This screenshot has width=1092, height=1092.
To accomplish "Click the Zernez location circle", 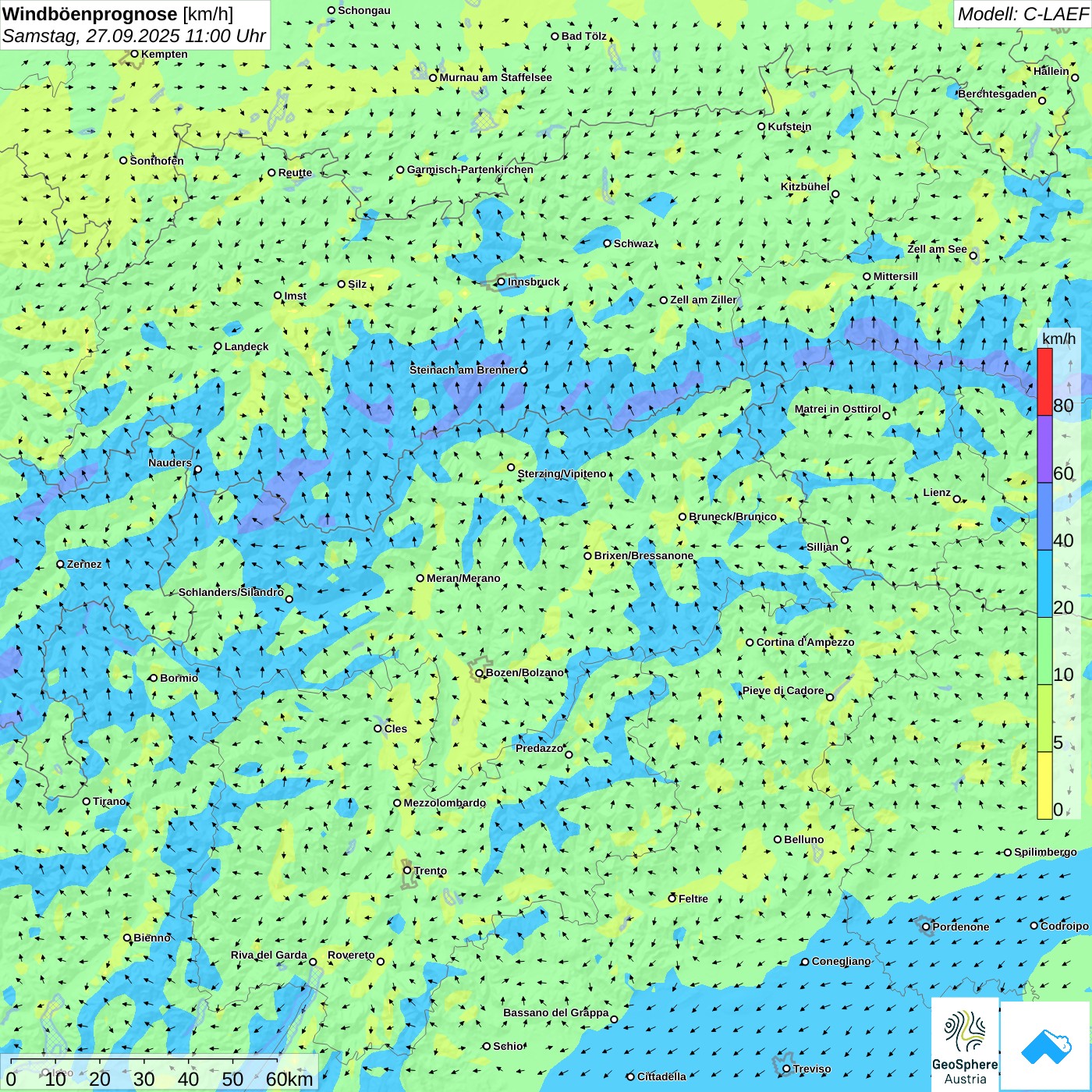I will pos(60,564).
